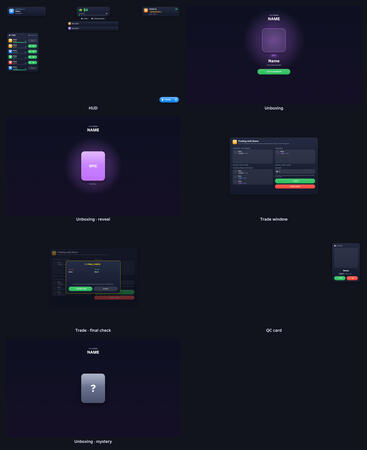Select the HUD row with the purple dot

pyautogui.click(x=93, y=28)
